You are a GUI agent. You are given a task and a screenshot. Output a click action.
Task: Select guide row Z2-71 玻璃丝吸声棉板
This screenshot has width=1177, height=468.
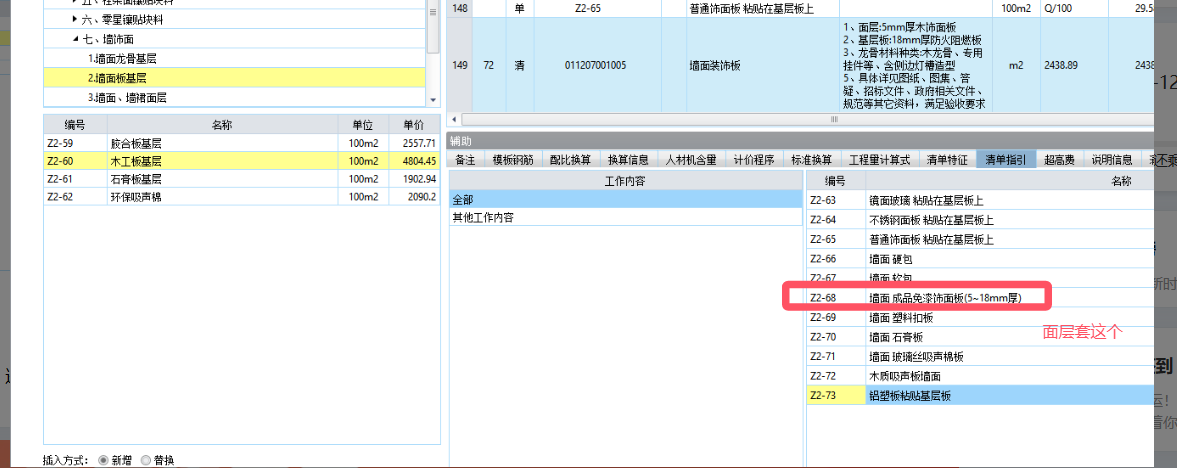[x=980, y=356]
